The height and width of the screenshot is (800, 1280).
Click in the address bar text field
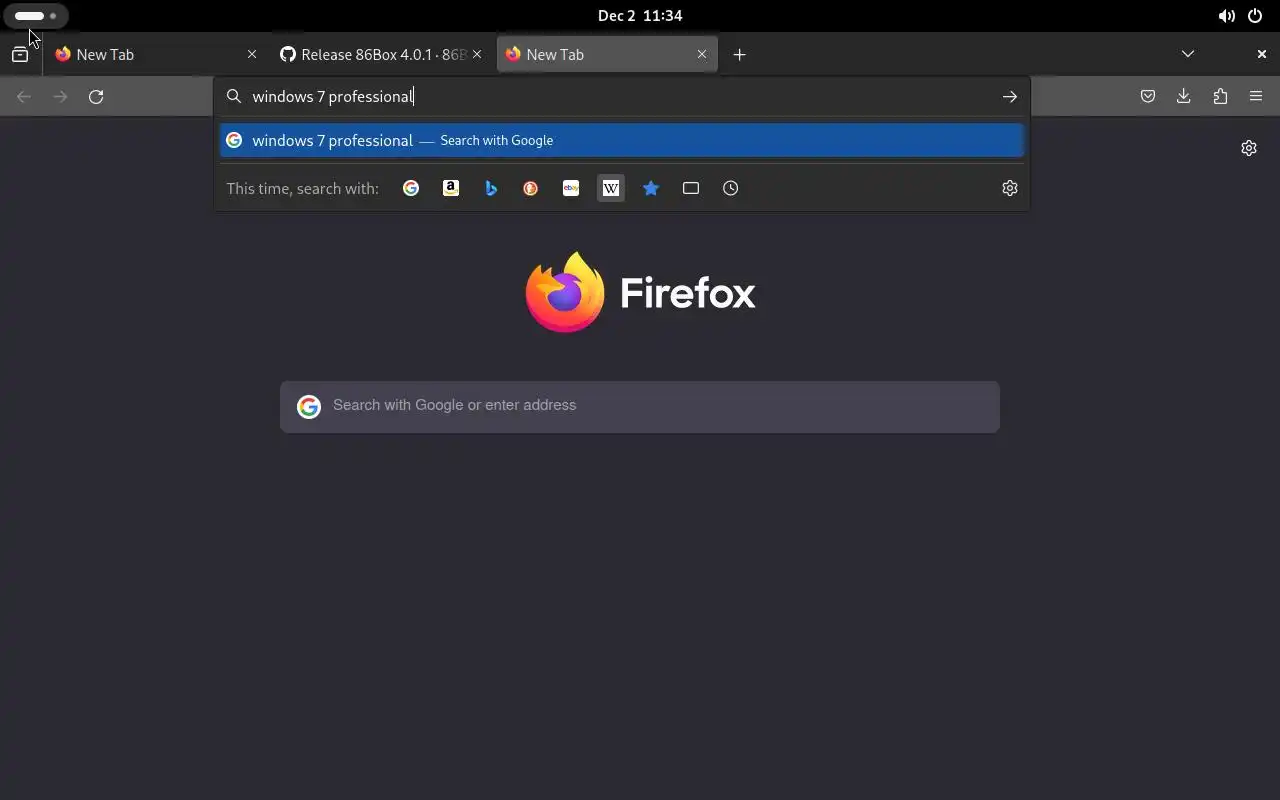click(620, 97)
